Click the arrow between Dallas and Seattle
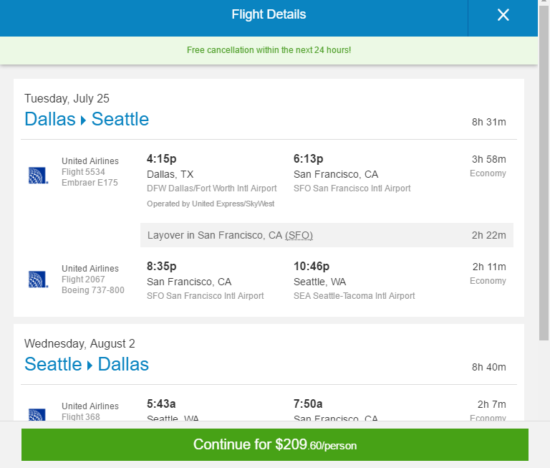Viewport: 550px width, 468px height. point(83,120)
